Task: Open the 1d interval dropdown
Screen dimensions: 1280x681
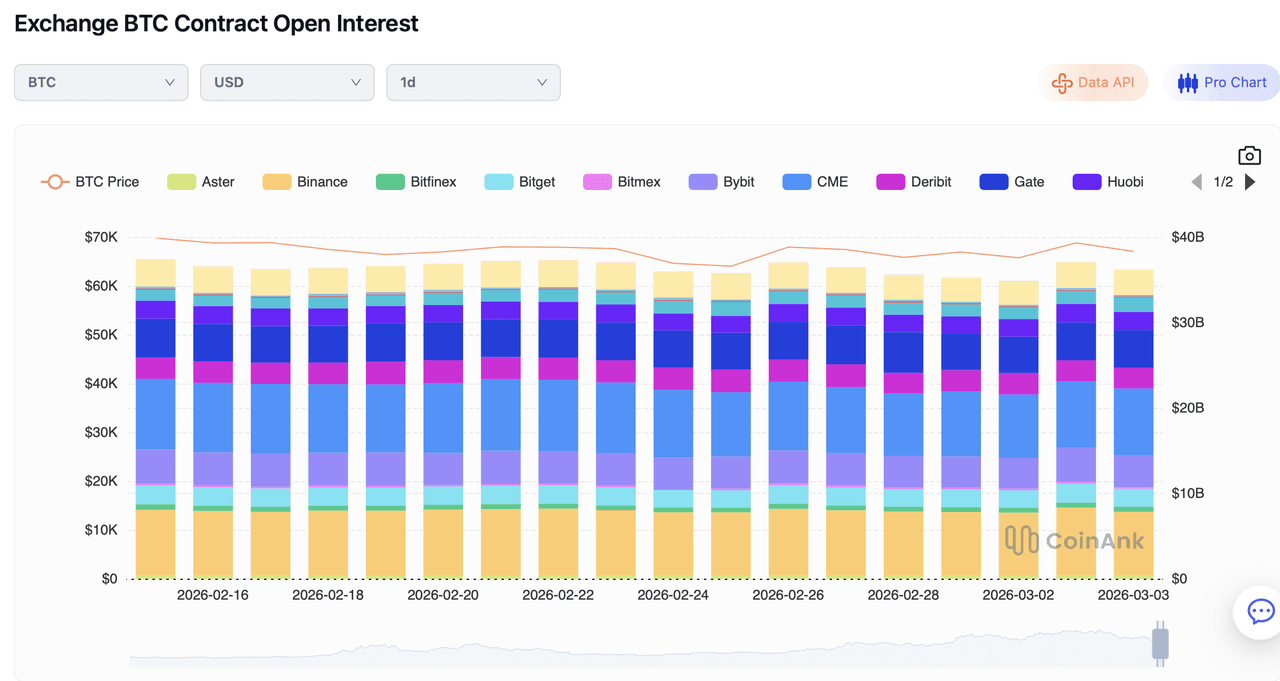Action: tap(473, 83)
